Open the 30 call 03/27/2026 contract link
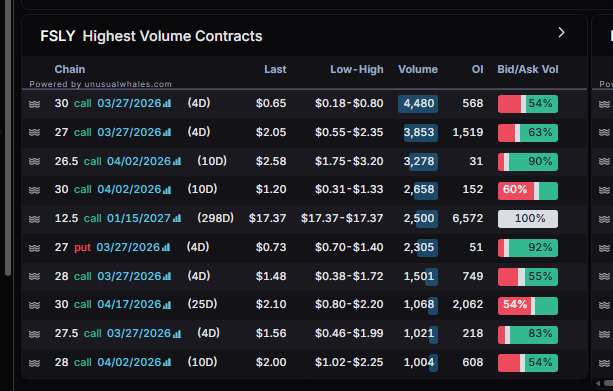 click(108, 103)
